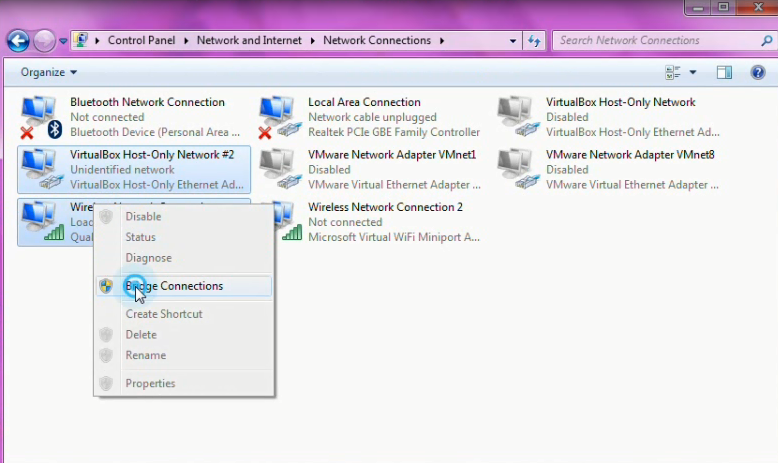The width and height of the screenshot is (778, 463).
Task: Click the Back navigation arrow
Action: click(x=18, y=41)
